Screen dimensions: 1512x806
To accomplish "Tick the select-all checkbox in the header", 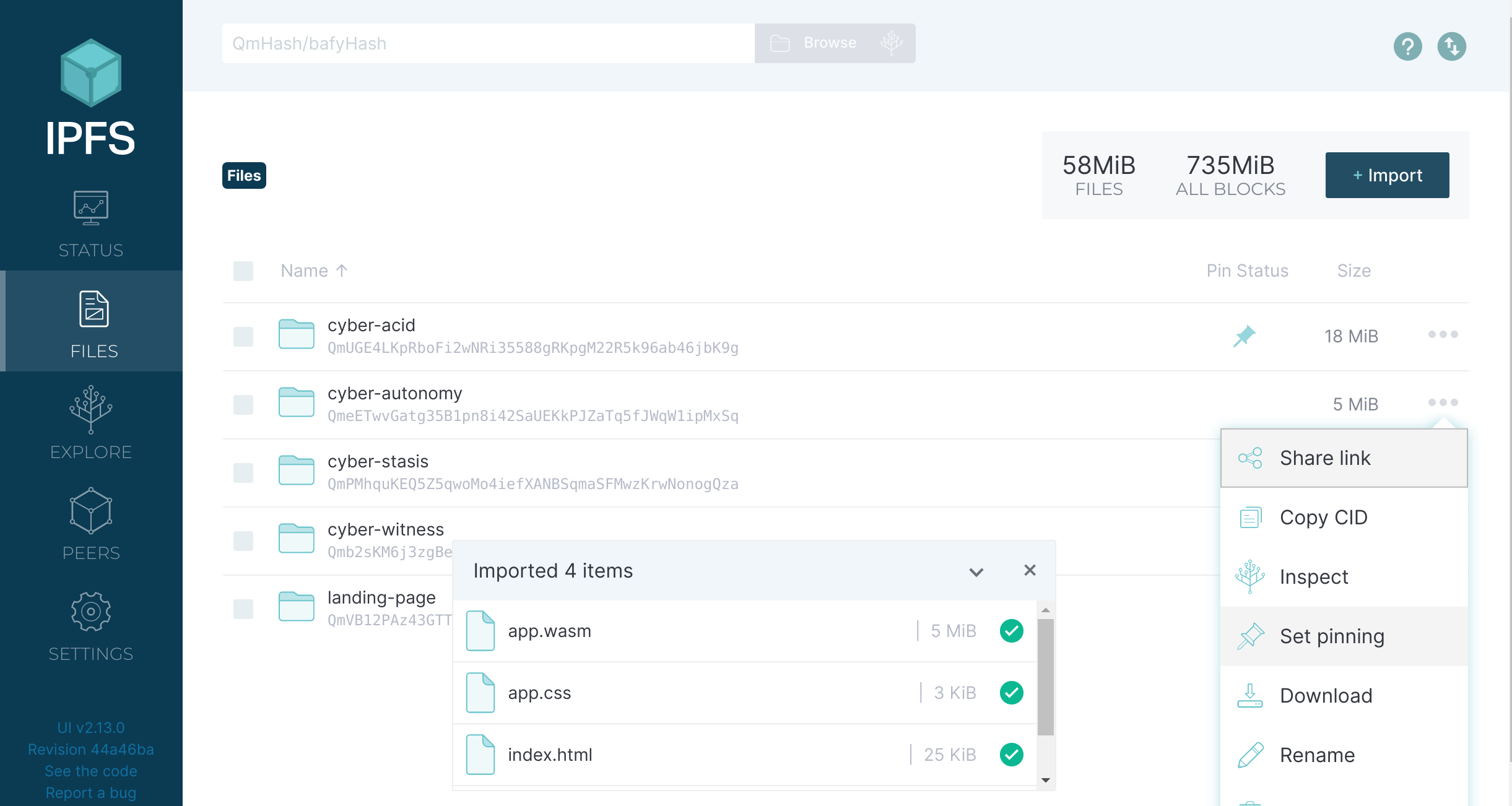I will [x=243, y=271].
